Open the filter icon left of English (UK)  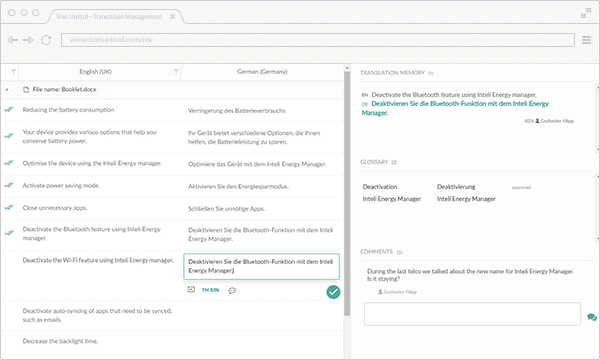coord(14,72)
